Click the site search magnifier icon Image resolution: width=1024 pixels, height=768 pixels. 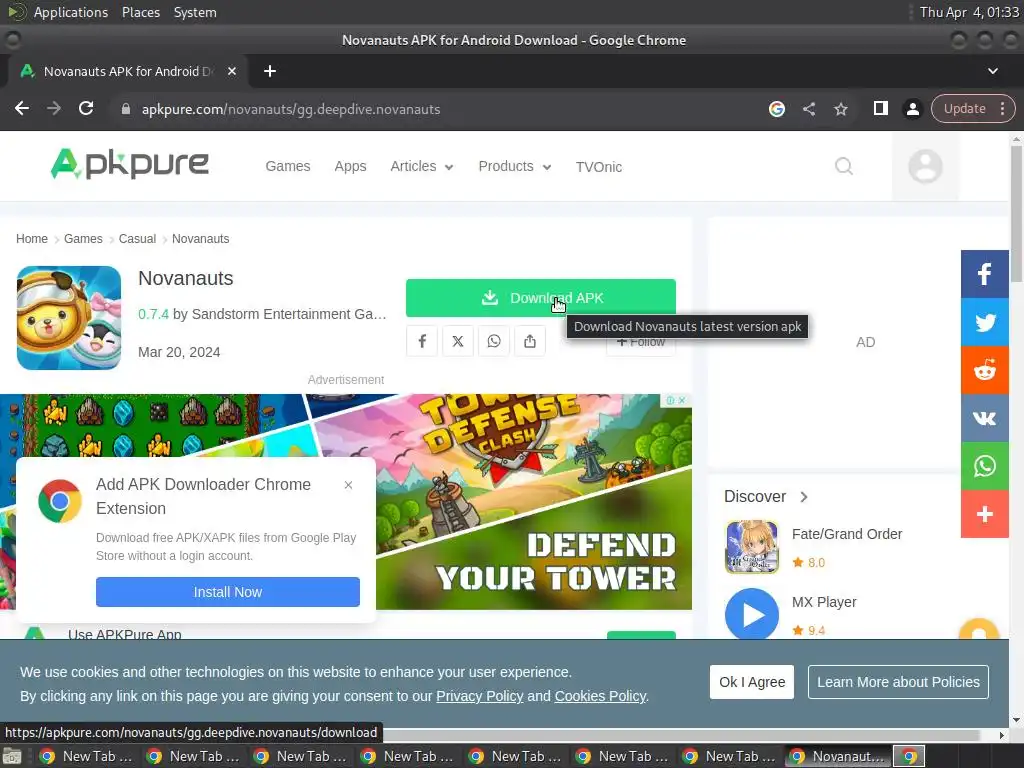pos(844,166)
